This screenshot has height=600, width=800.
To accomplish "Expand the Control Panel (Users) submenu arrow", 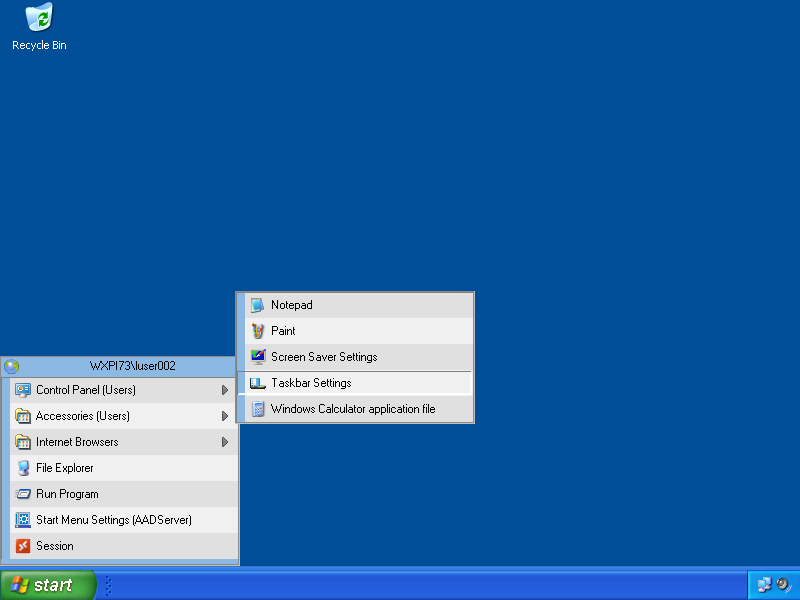I will [x=225, y=390].
